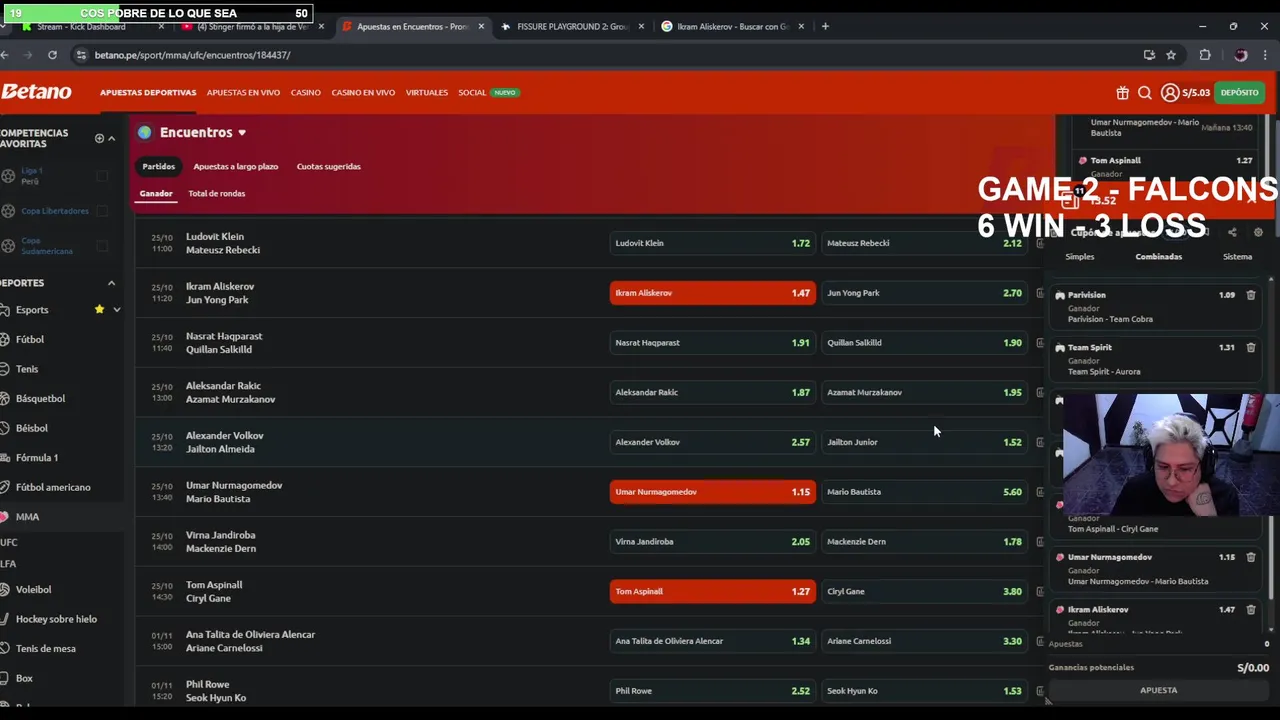This screenshot has height=720, width=1280.
Task: Open the Encuentros dropdown arrow
Action: click(241, 132)
